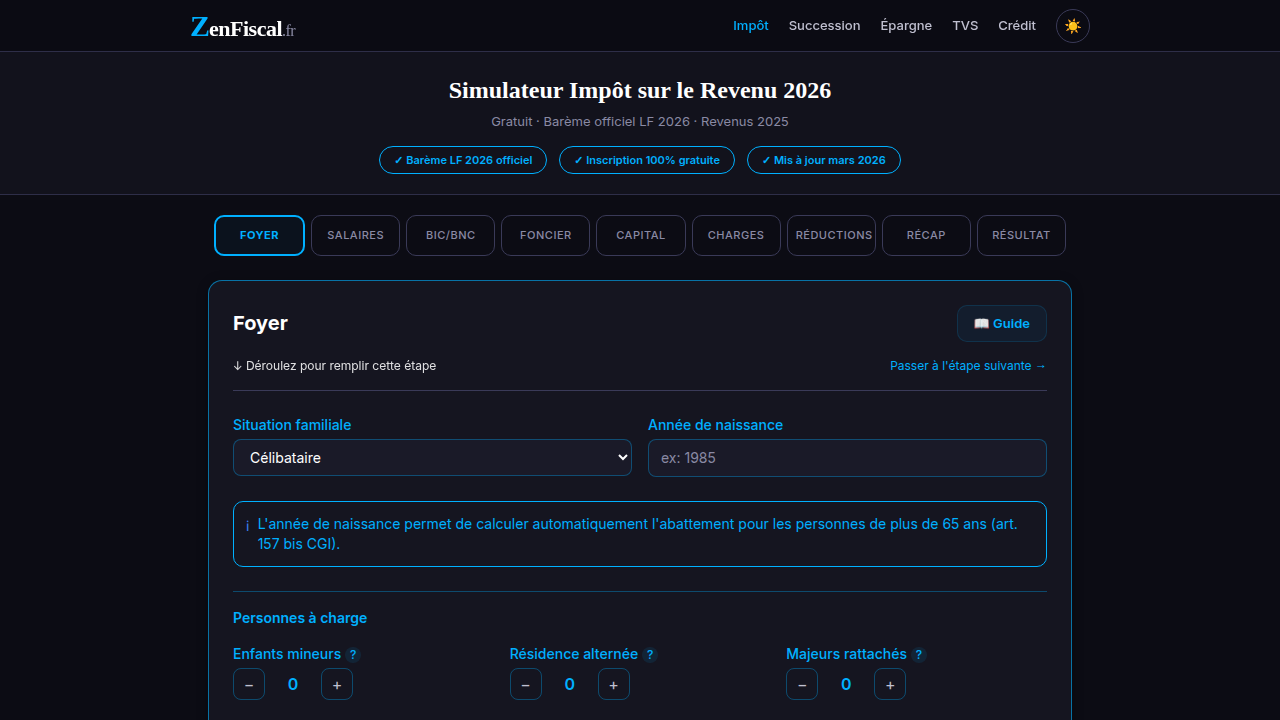Switch to the RÉSULTAT step tab
The width and height of the screenshot is (1280, 720).
(1021, 236)
